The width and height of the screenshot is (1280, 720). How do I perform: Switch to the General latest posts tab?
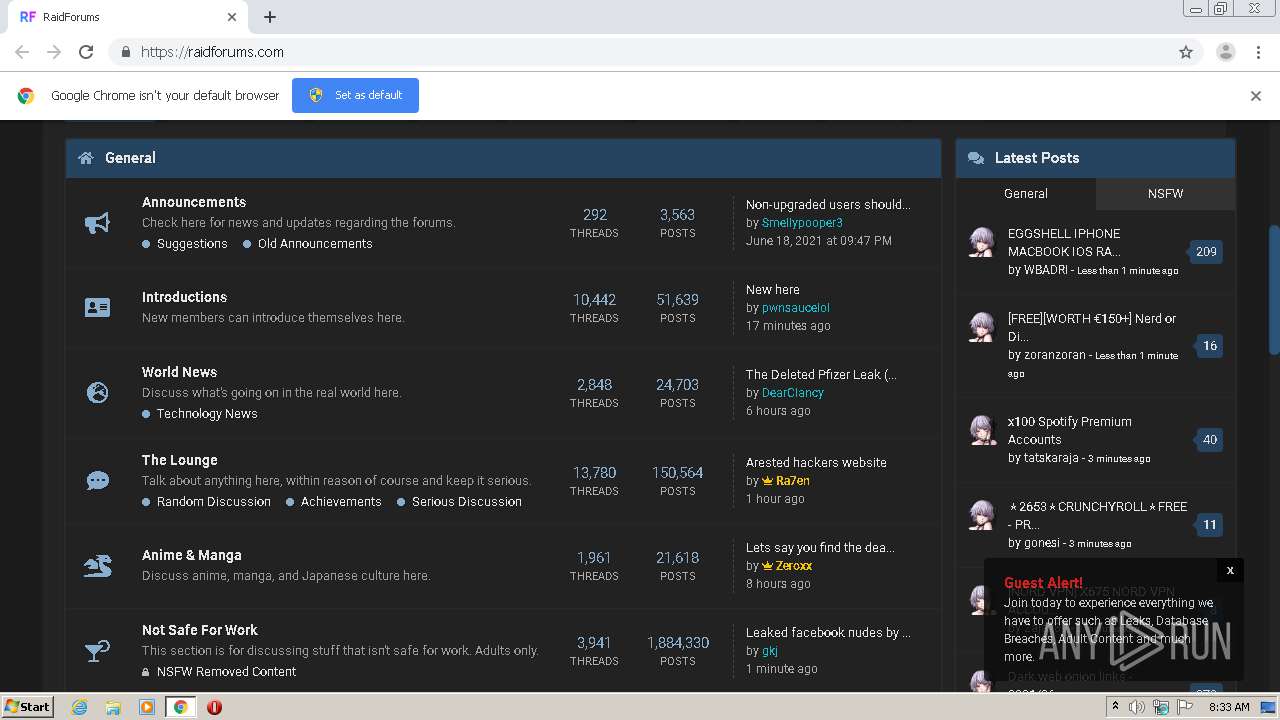1026,194
